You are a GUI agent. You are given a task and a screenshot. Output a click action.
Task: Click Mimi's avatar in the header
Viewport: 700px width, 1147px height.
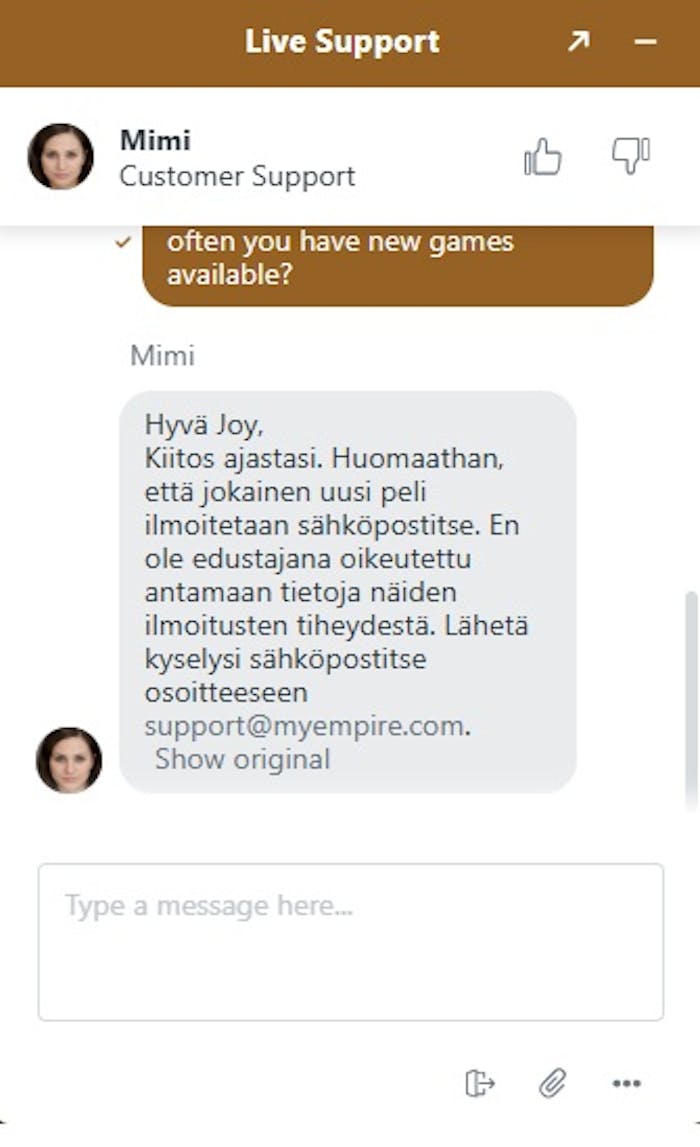[61, 157]
